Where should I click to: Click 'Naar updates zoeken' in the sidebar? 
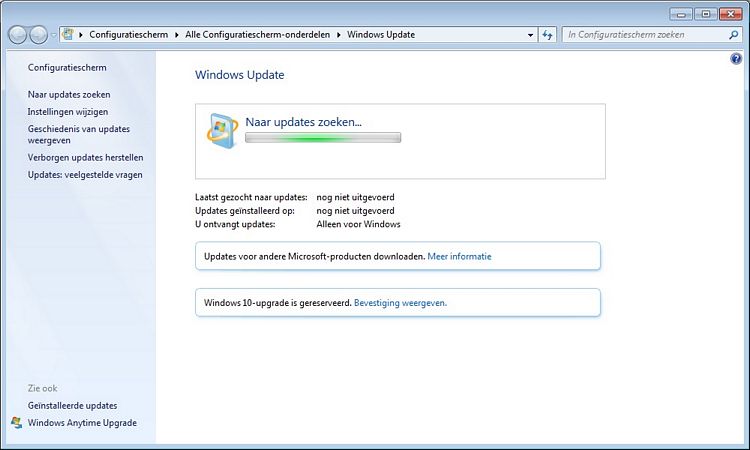(x=69, y=95)
